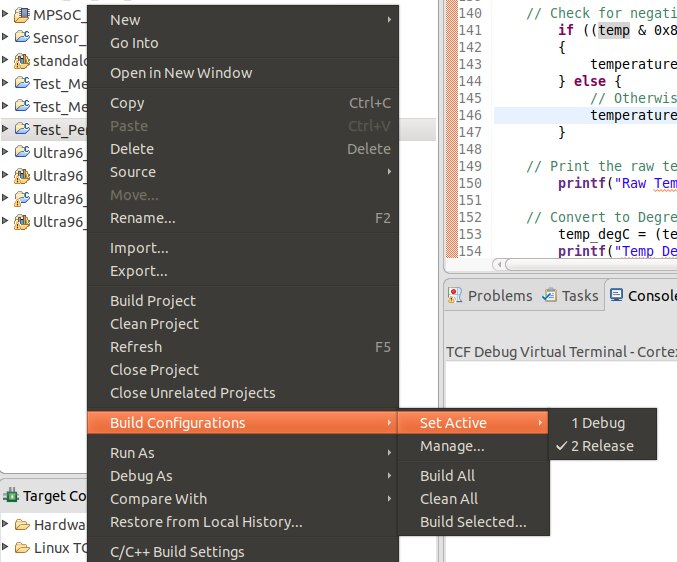The image size is (677, 562).
Task: Click the Hardware Server folder icon
Action: 22,524
